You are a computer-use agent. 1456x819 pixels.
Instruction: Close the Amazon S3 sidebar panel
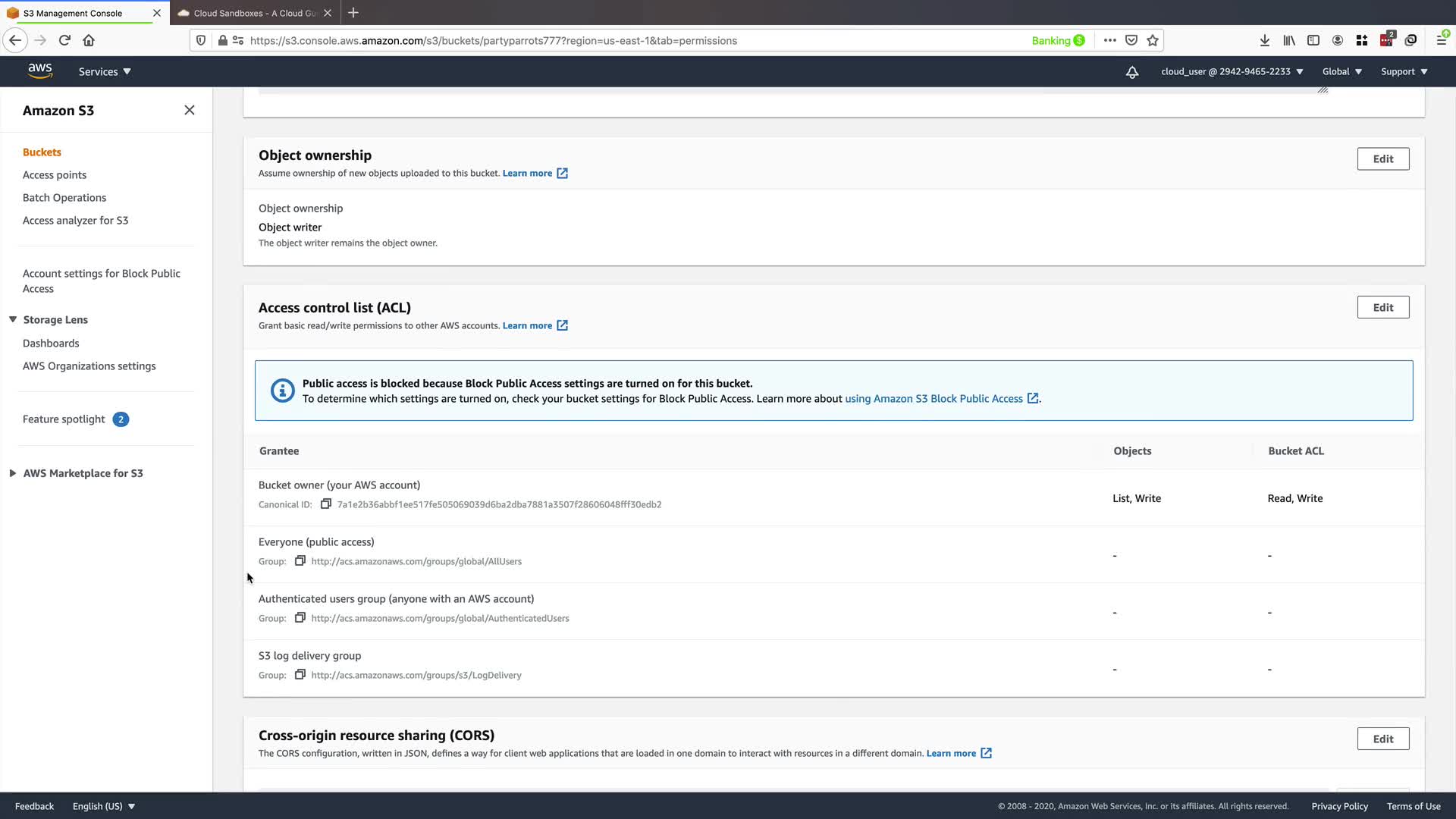[x=190, y=111]
